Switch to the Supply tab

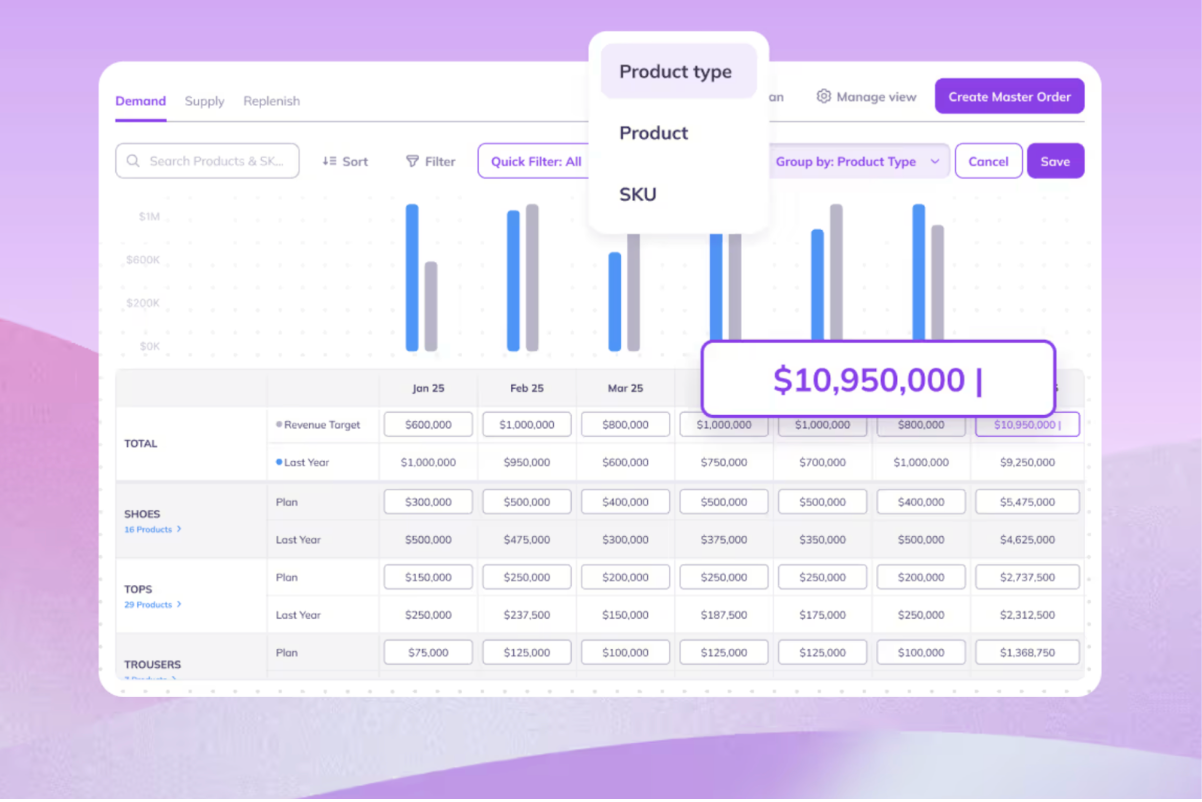click(x=204, y=101)
